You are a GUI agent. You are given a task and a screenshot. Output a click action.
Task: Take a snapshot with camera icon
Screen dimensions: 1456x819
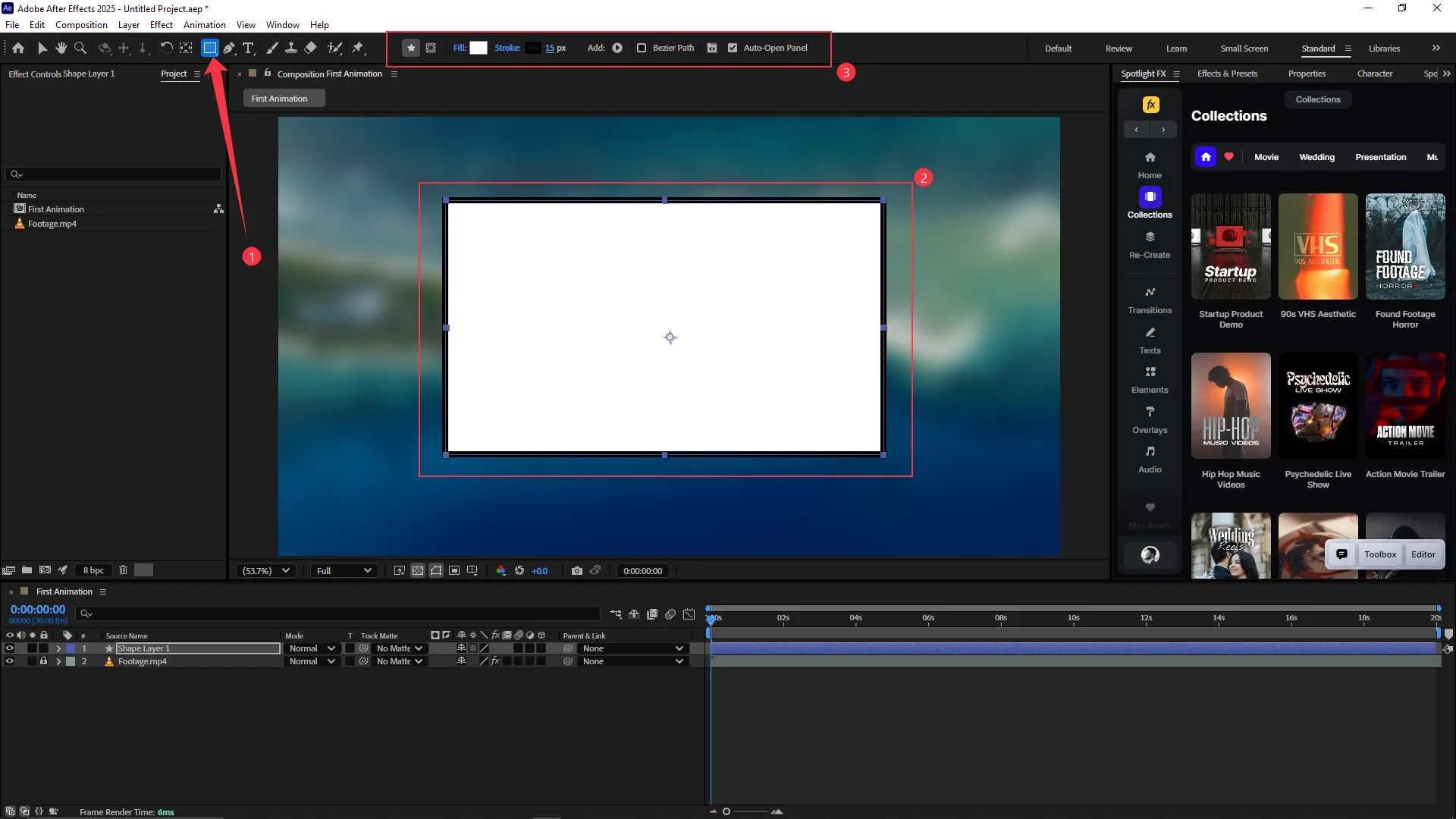(x=577, y=570)
